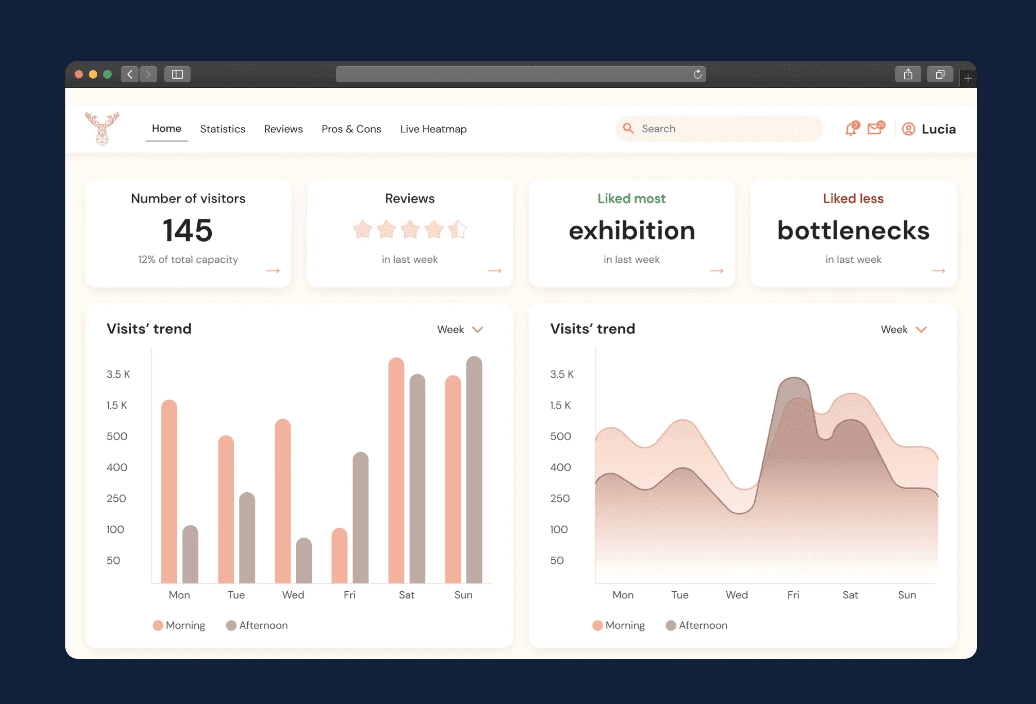Click the search magnifier icon
This screenshot has width=1036, height=704.
(628, 128)
